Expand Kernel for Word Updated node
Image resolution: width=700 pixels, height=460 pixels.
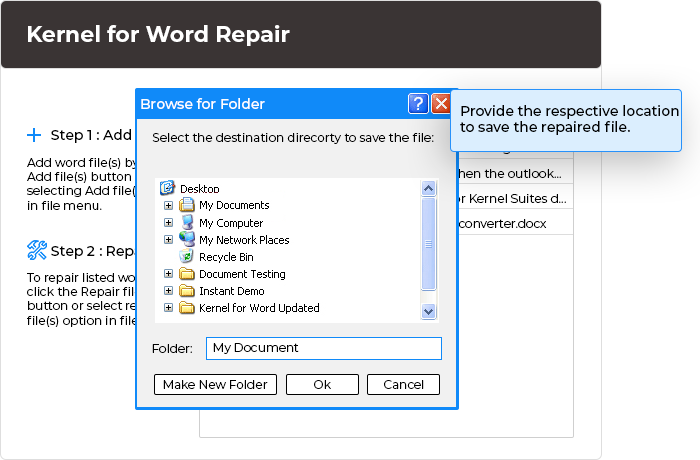168,308
